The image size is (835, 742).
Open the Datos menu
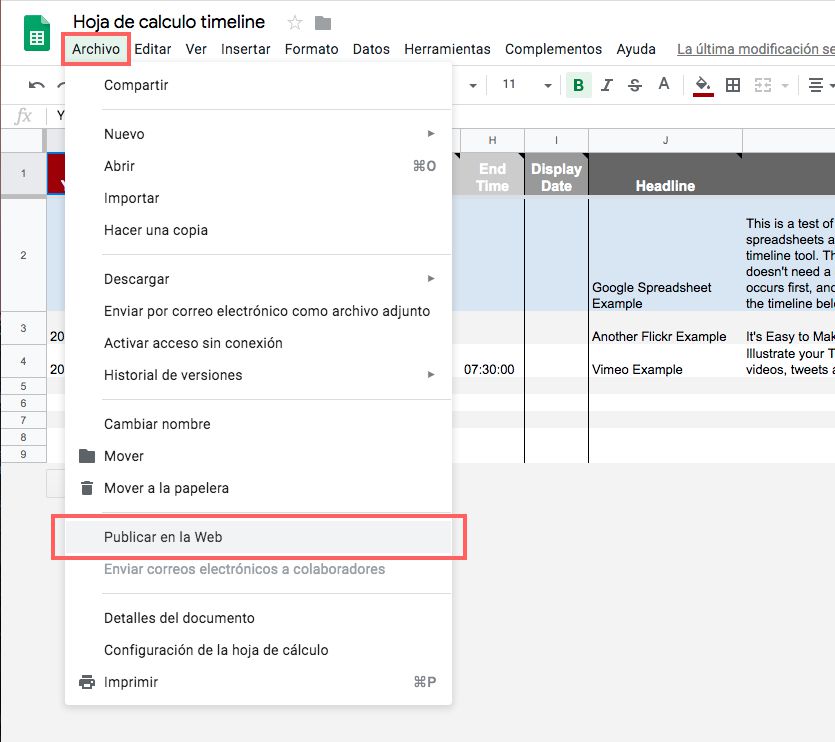[371, 49]
